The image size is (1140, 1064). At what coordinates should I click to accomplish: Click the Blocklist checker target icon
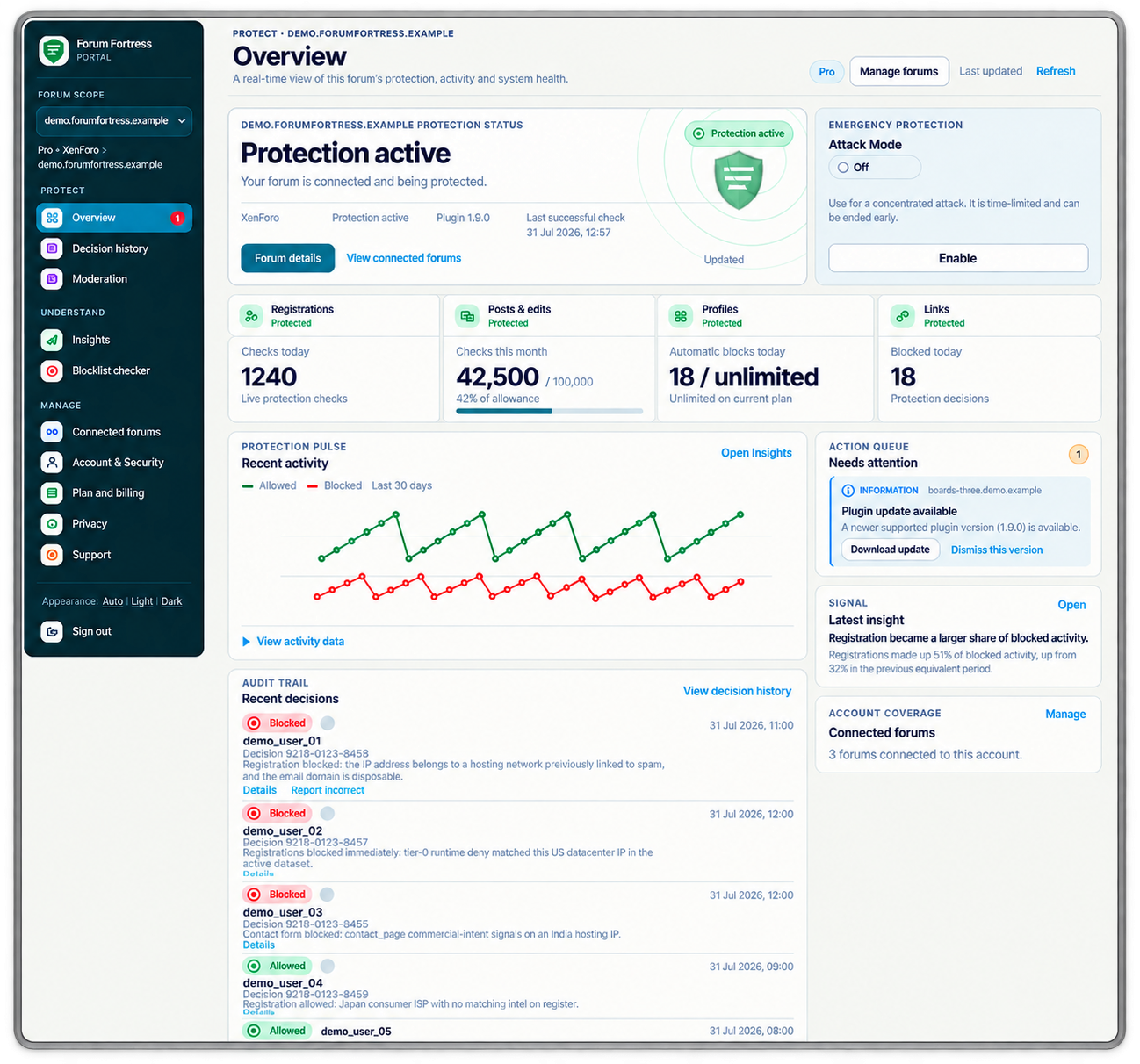tap(52, 370)
